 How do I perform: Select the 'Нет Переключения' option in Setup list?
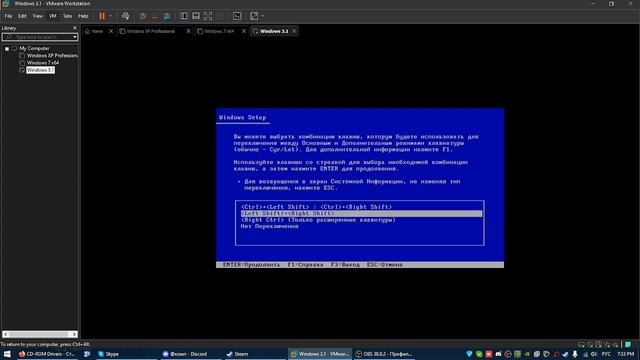pyautogui.click(x=269, y=226)
